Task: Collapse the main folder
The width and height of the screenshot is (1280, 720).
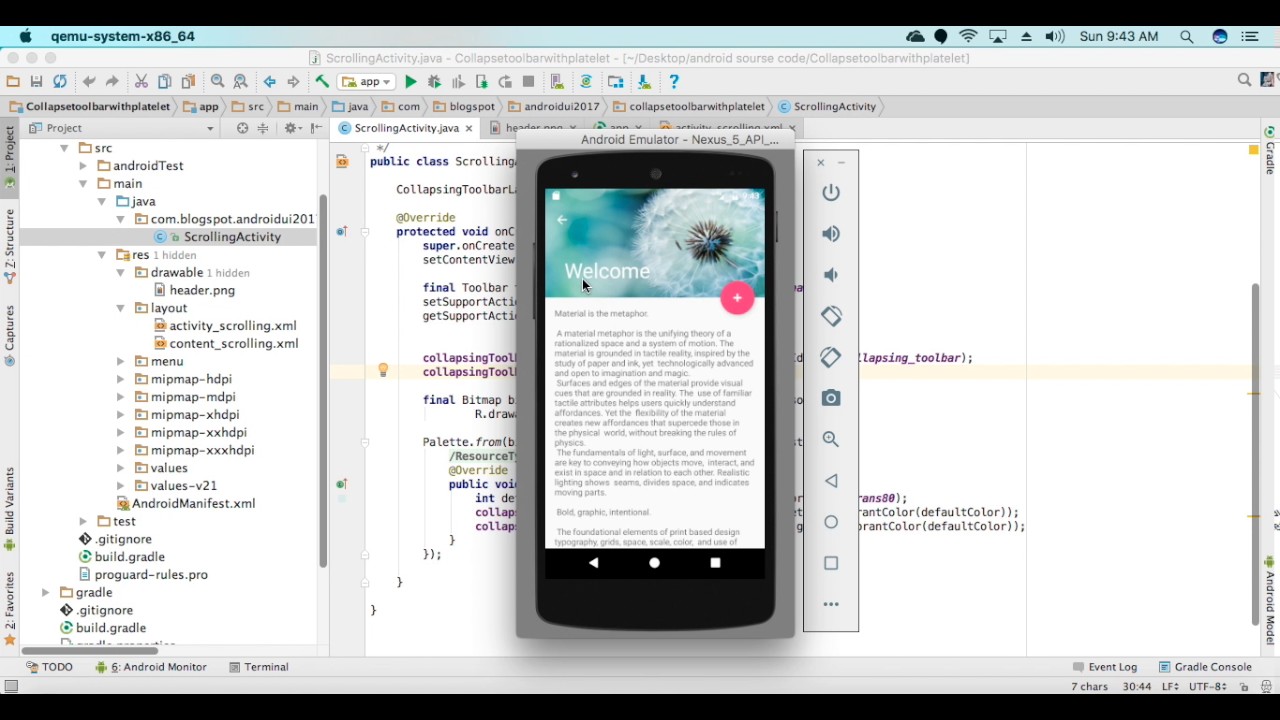Action: [83, 184]
